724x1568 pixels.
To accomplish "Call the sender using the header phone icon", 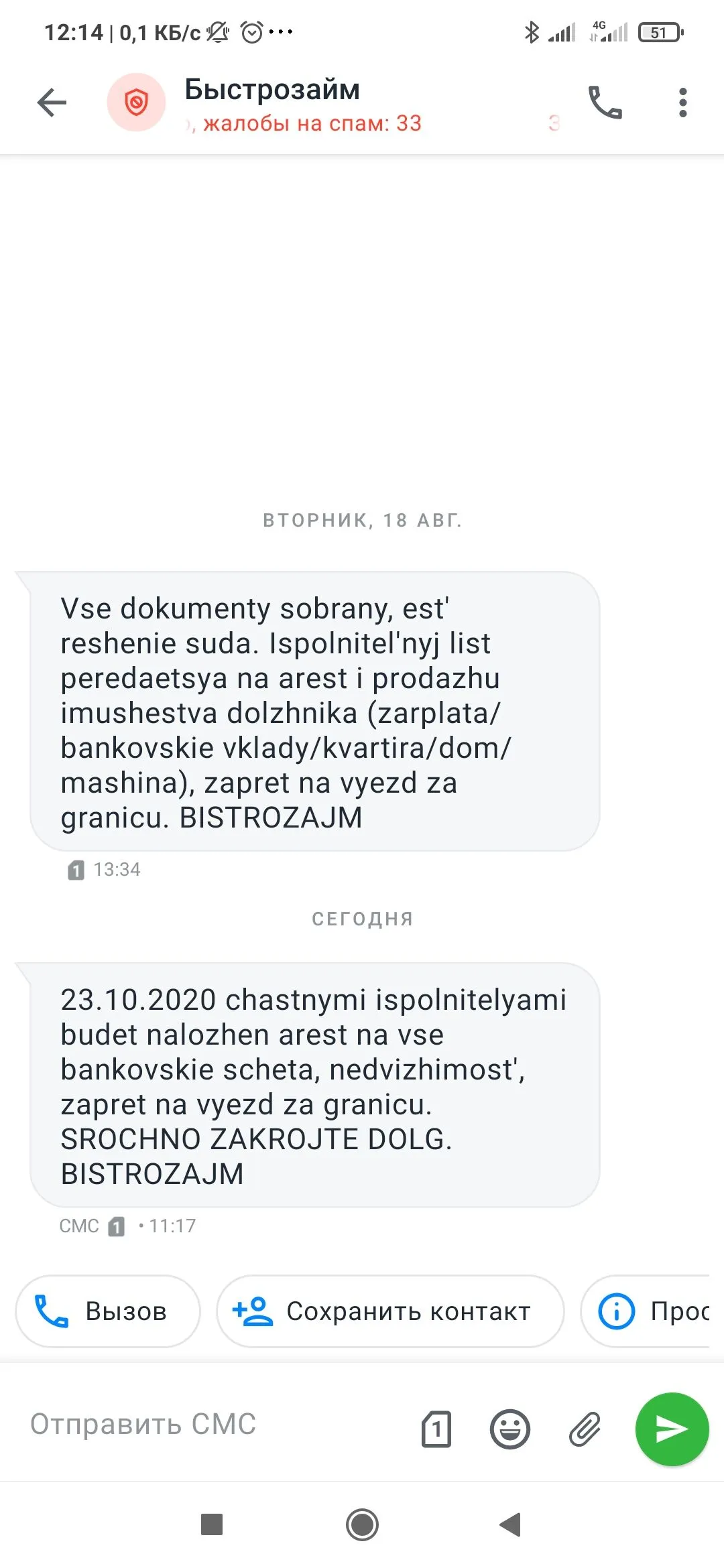I will (605, 103).
